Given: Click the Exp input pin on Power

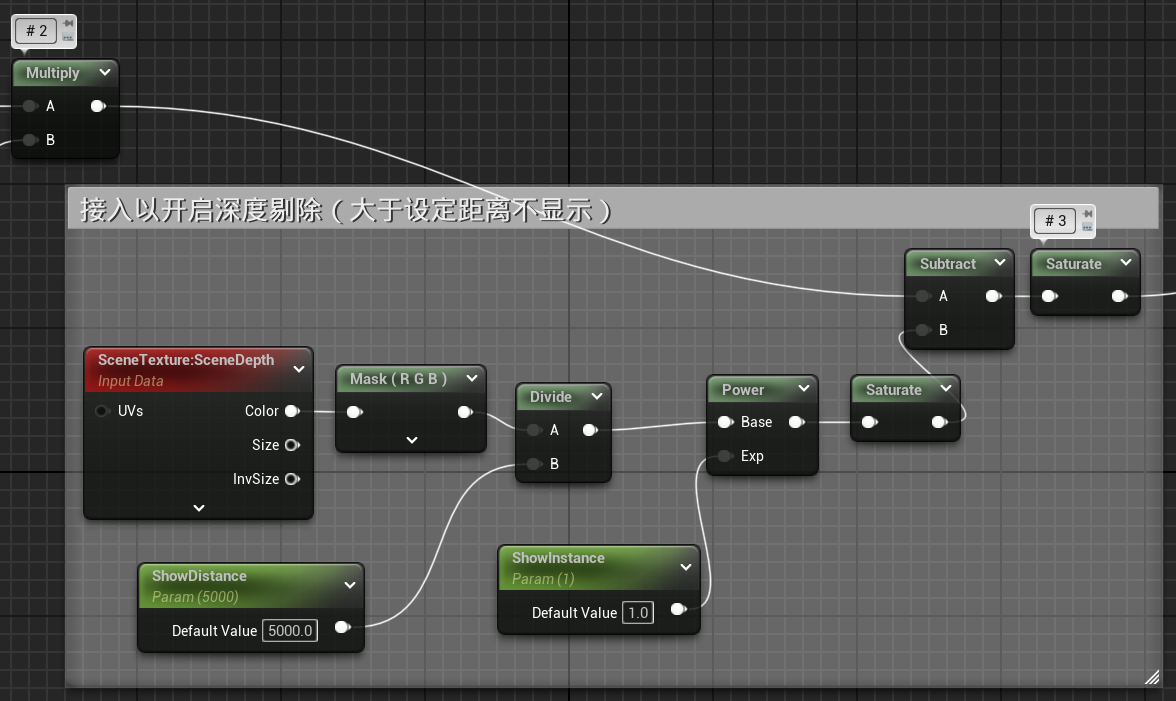Looking at the screenshot, I should tap(725, 456).
